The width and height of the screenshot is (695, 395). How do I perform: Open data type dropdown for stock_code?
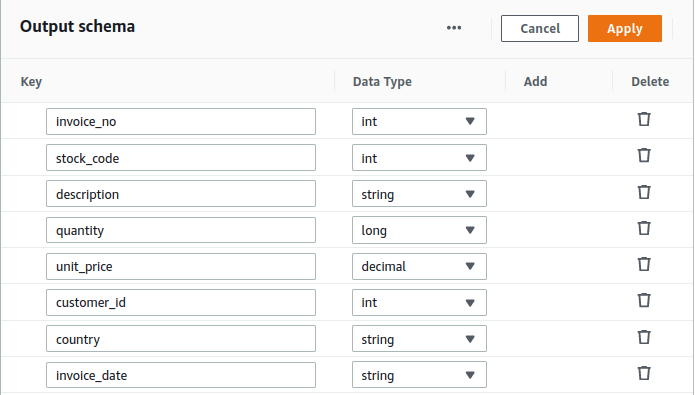tap(419, 158)
